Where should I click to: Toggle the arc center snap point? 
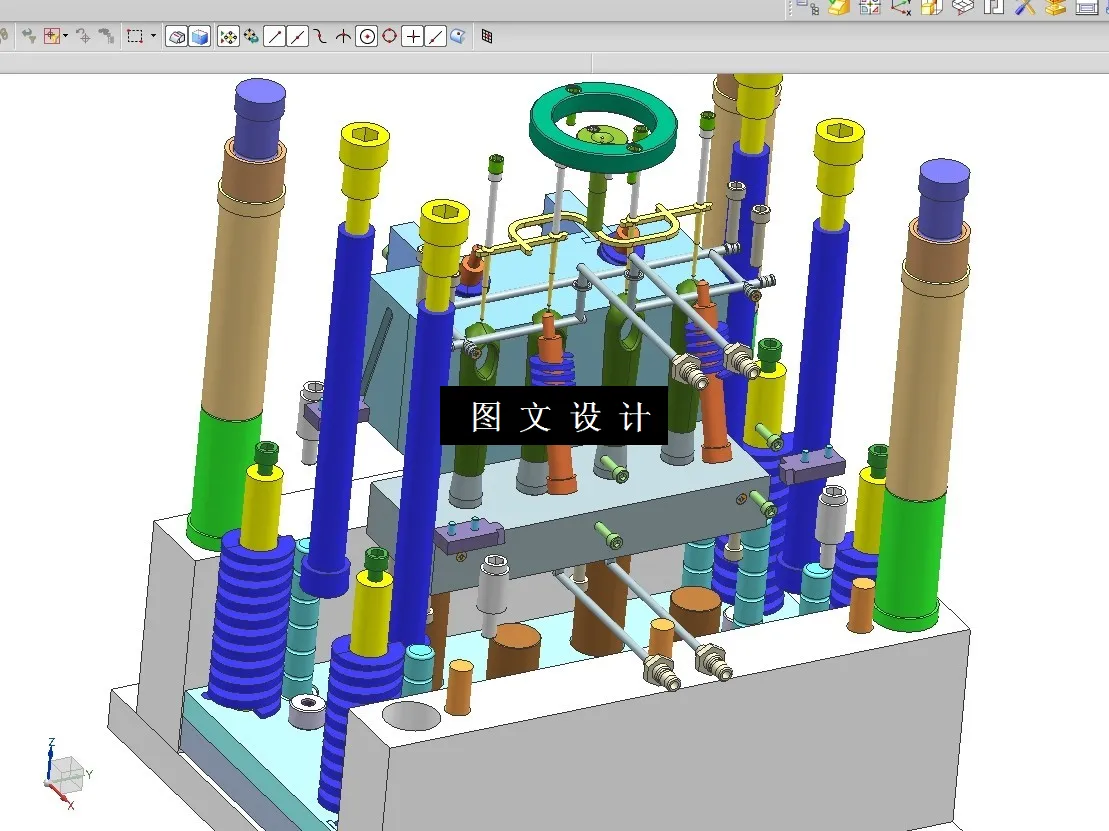[x=368, y=36]
